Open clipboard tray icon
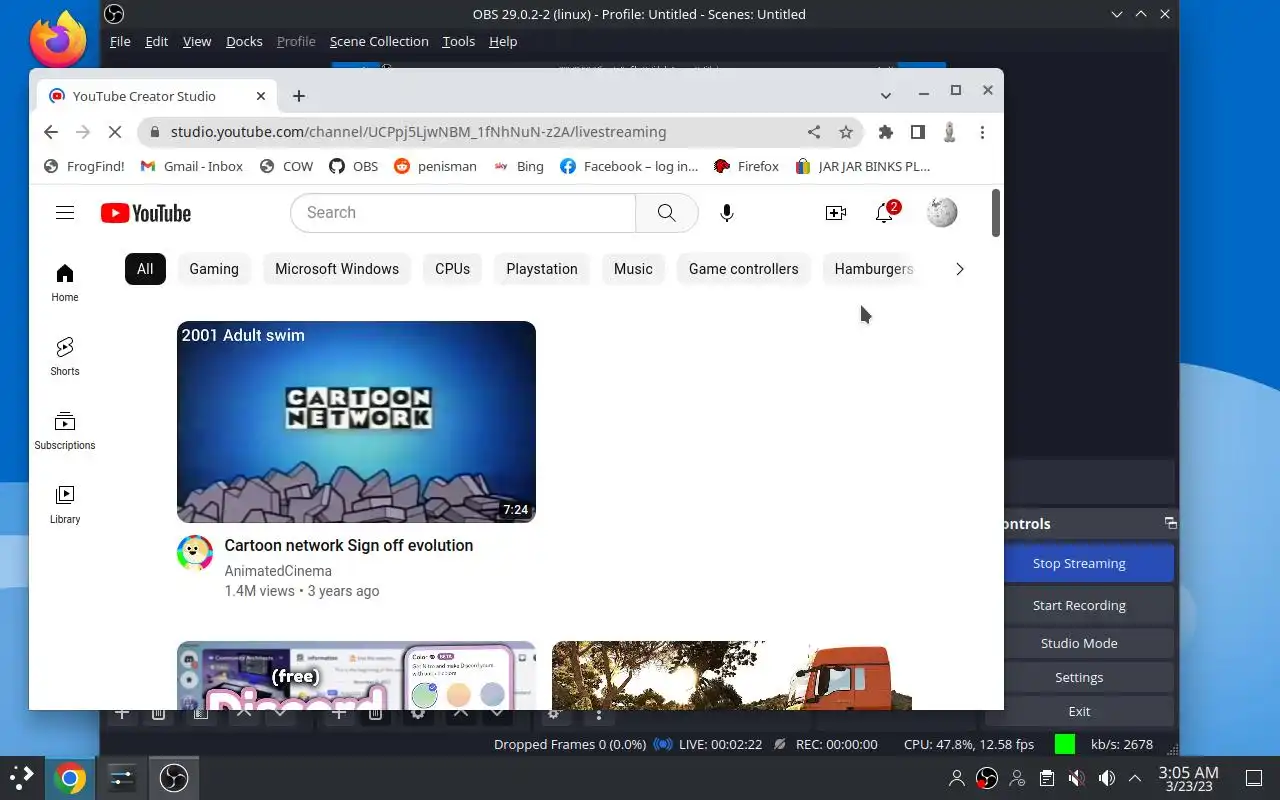 click(x=1046, y=778)
